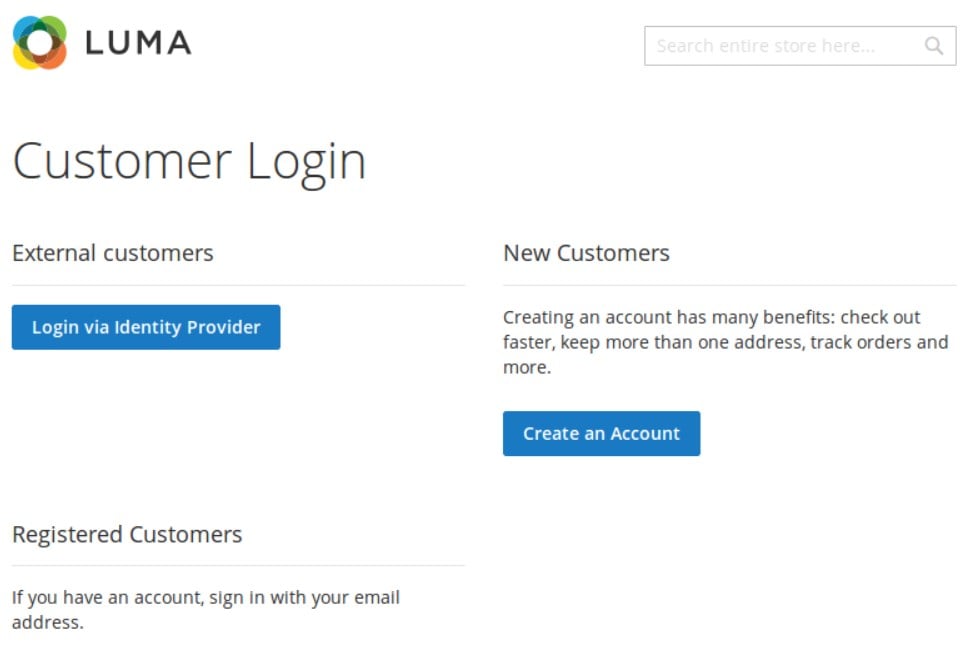Click the New Customers heading
This screenshot has height=647, width=971.
pyautogui.click(x=586, y=253)
